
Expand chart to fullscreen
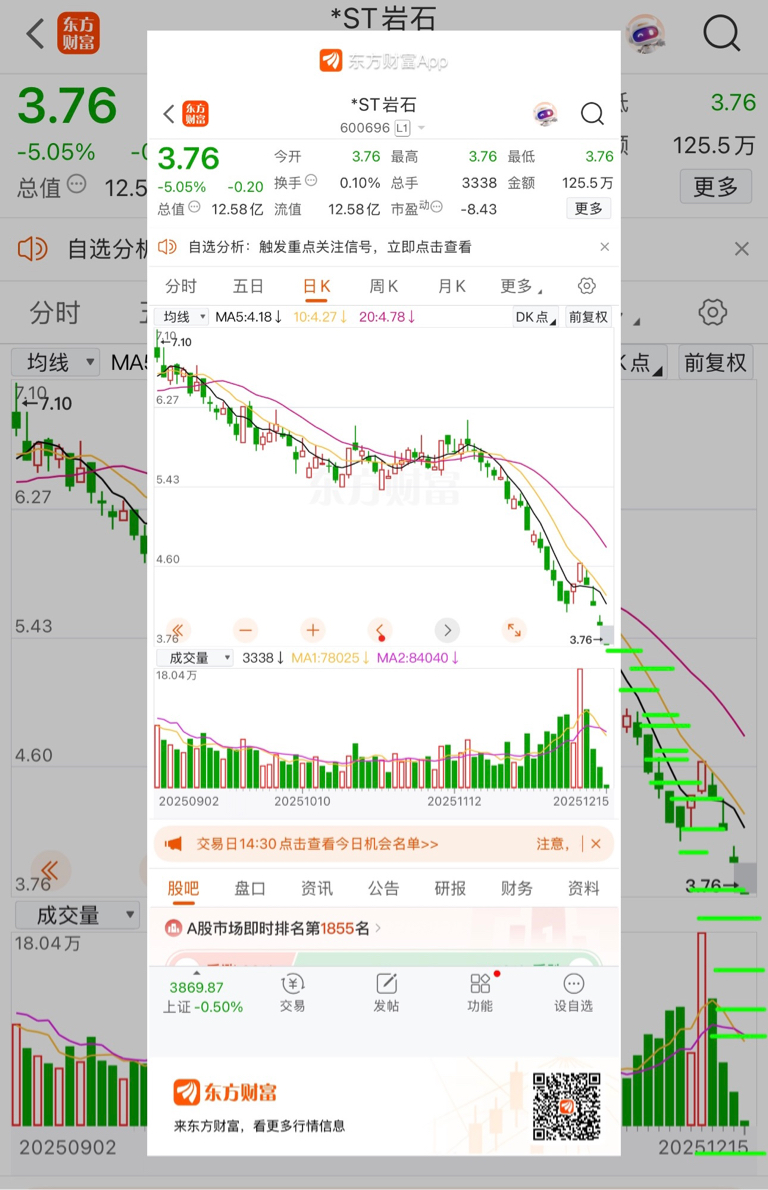click(x=515, y=630)
